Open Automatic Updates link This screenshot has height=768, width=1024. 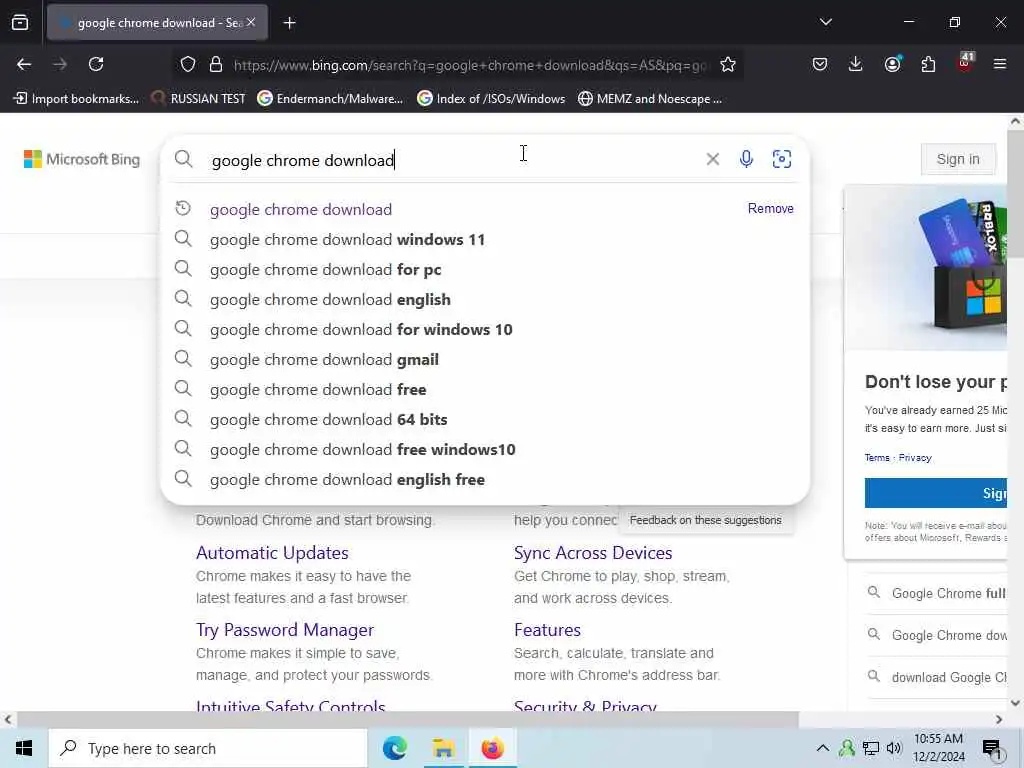[x=272, y=552]
